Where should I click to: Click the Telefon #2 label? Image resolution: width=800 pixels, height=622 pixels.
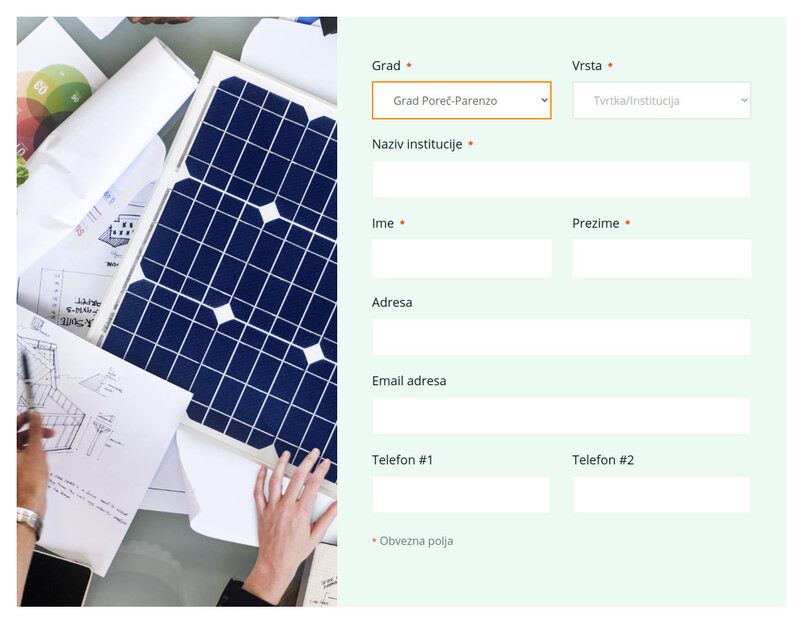coord(603,460)
